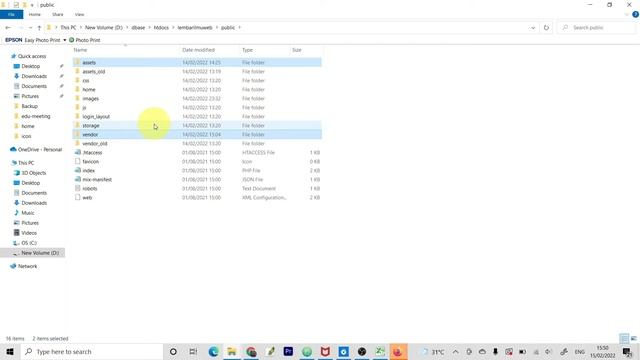The width and height of the screenshot is (640, 360).
Task: Open the Home ribbon tab
Action: 35,14
